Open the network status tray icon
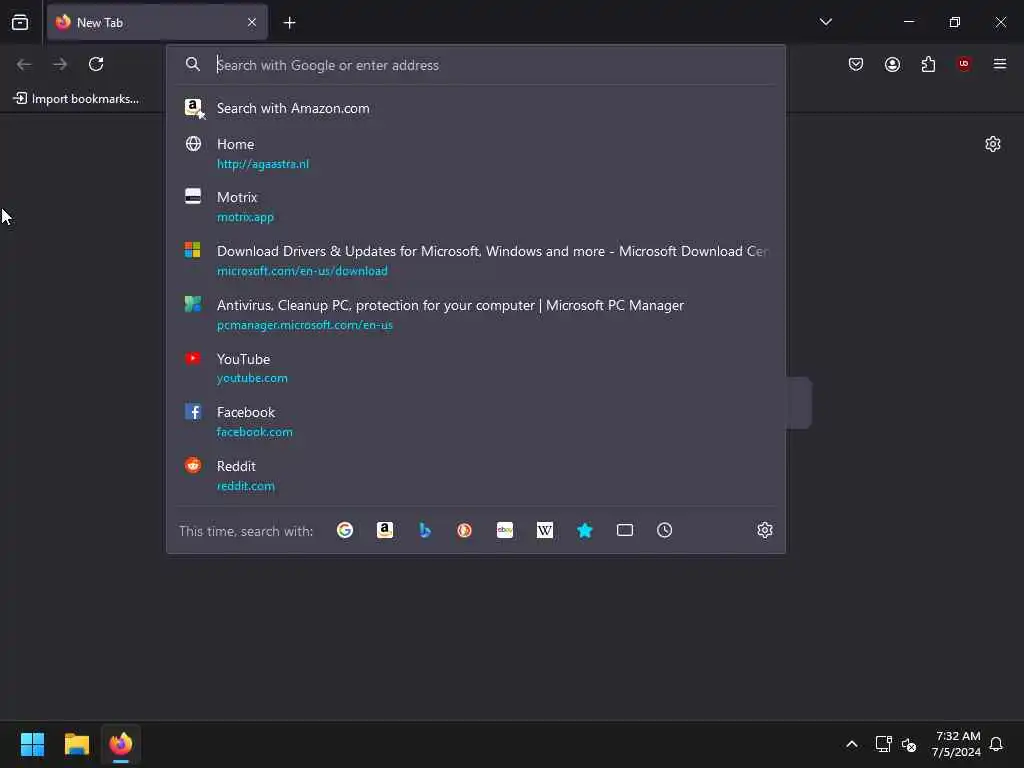 [x=884, y=744]
